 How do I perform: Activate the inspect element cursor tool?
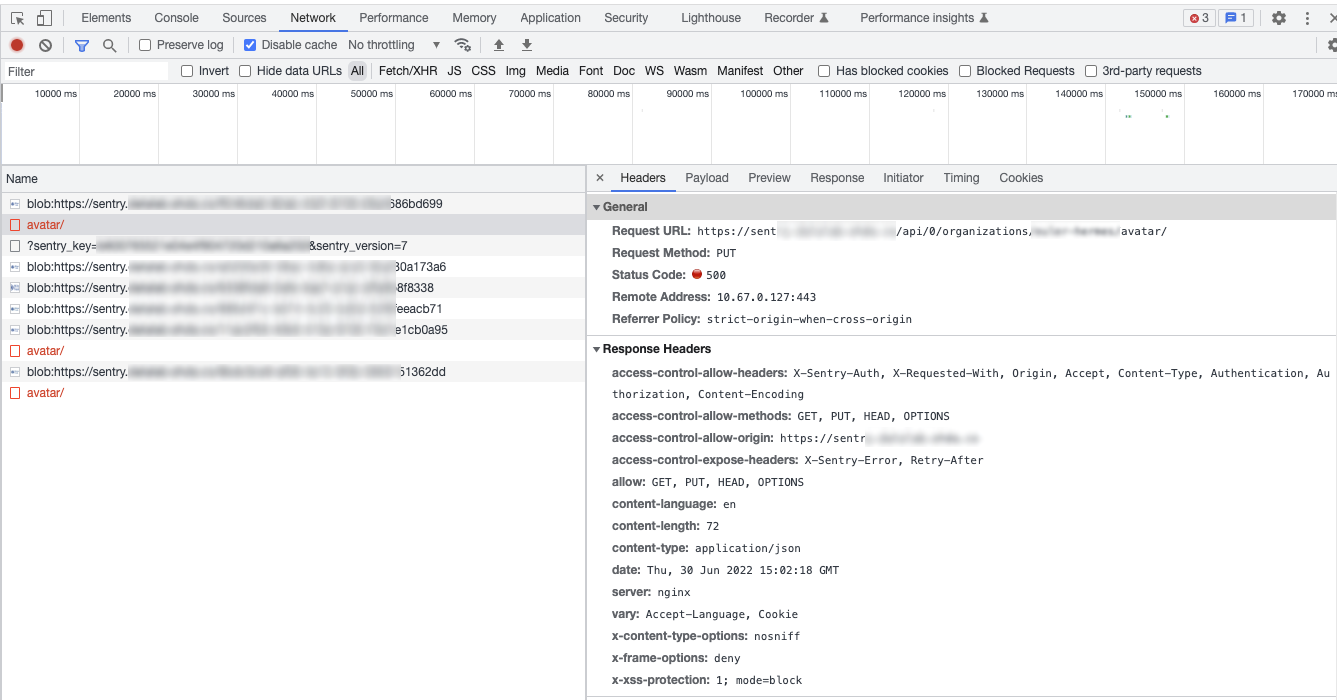coord(16,17)
